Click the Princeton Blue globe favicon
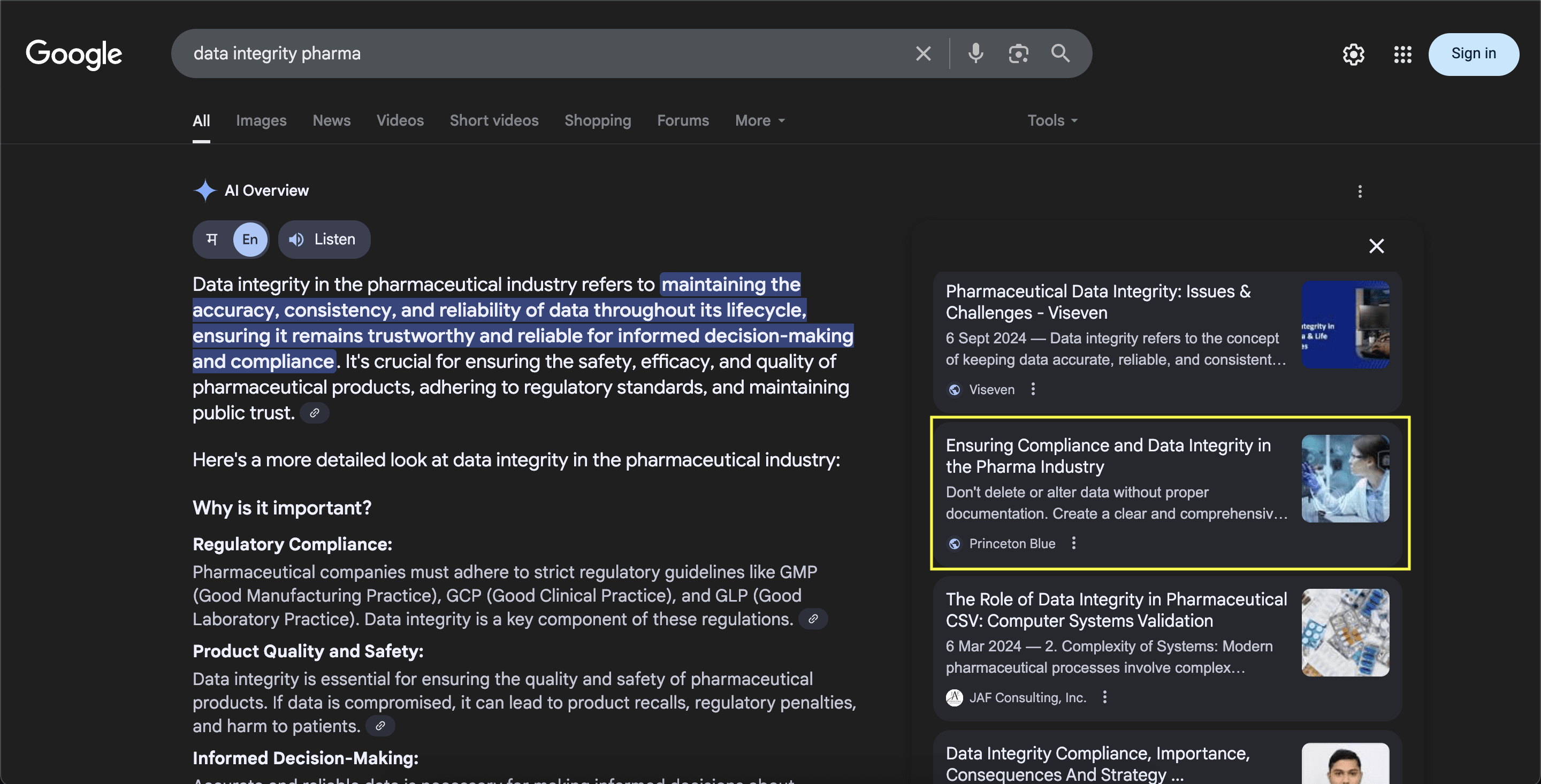The width and height of the screenshot is (1541, 784). 954,543
